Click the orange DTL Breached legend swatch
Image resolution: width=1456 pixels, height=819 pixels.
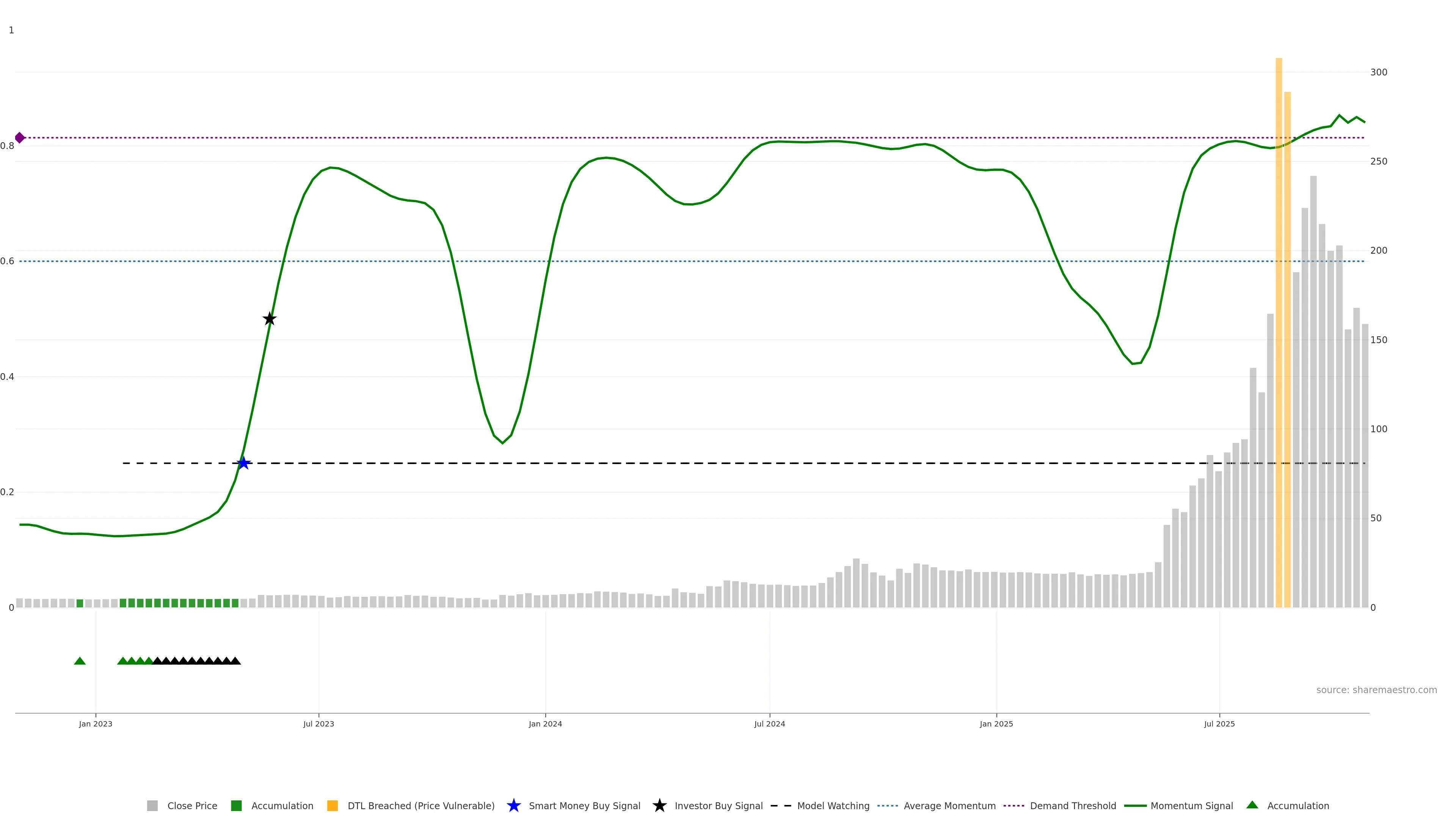click(x=333, y=806)
